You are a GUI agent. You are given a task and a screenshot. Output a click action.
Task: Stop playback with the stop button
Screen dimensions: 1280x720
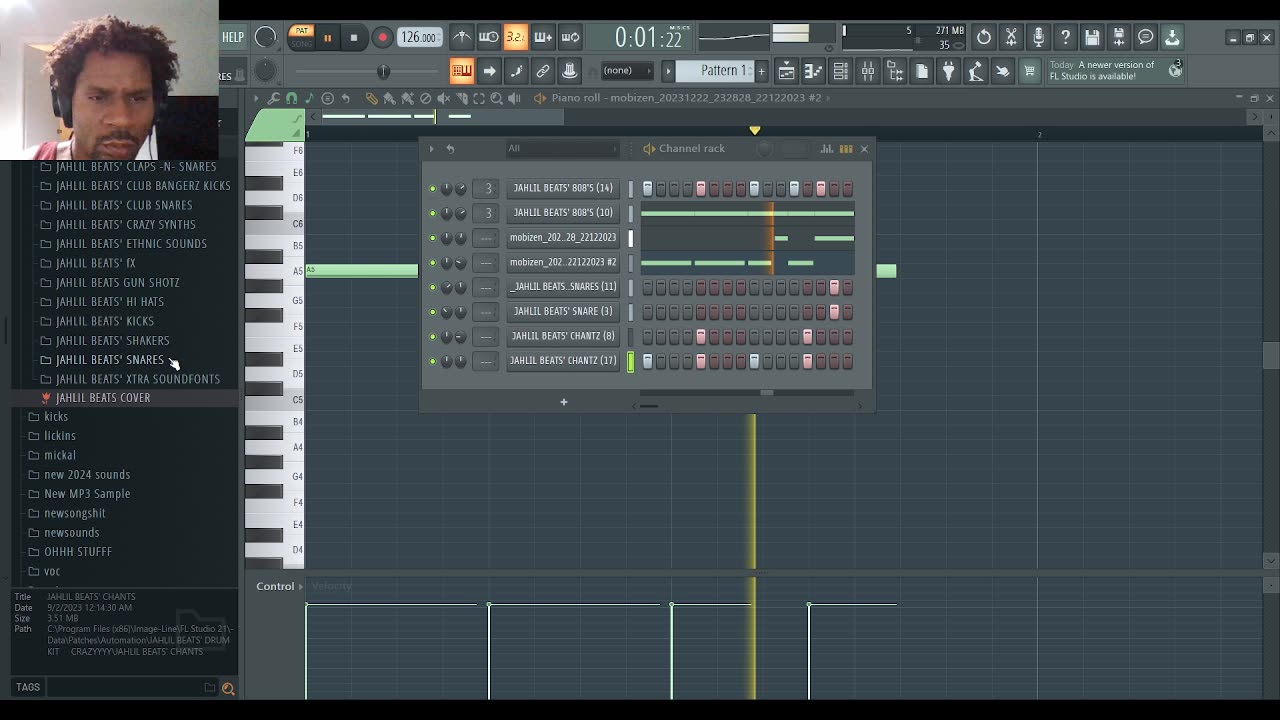[353, 38]
